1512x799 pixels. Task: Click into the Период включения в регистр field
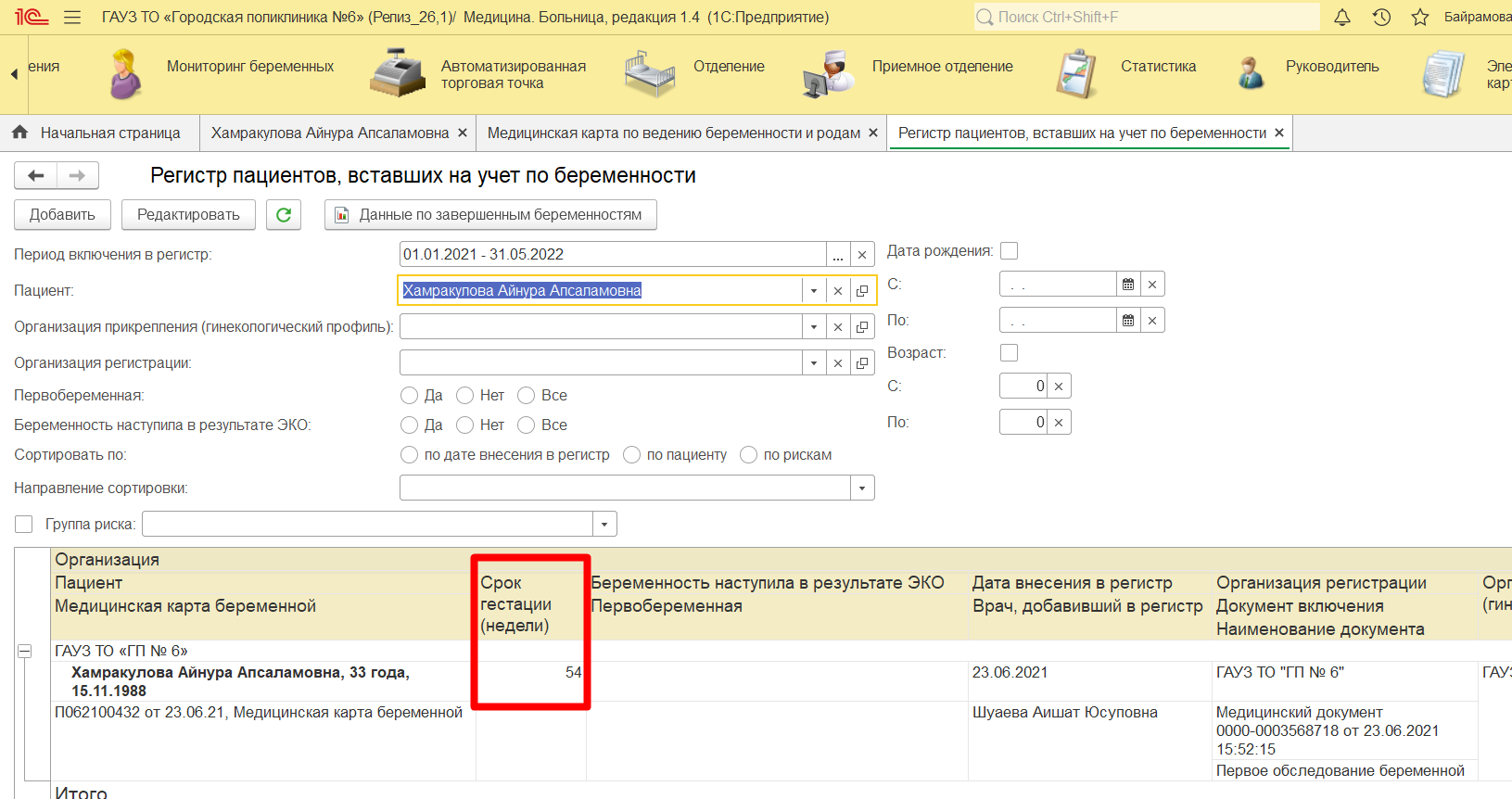pyautogui.click(x=612, y=255)
